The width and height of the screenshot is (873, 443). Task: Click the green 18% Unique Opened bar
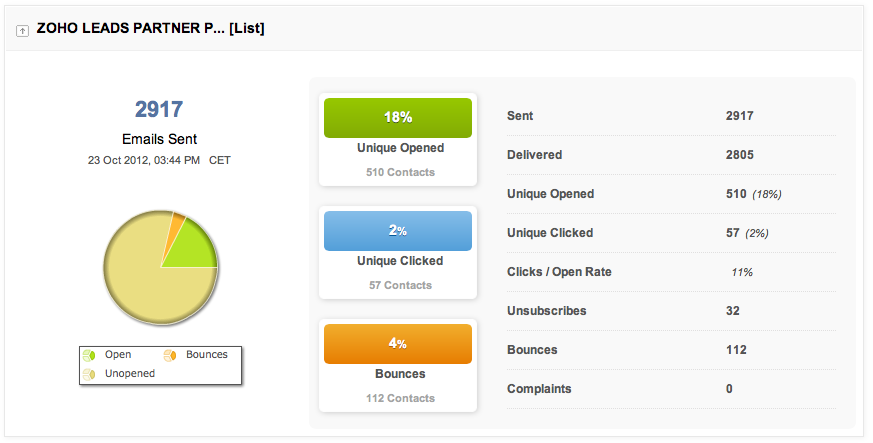click(x=398, y=117)
